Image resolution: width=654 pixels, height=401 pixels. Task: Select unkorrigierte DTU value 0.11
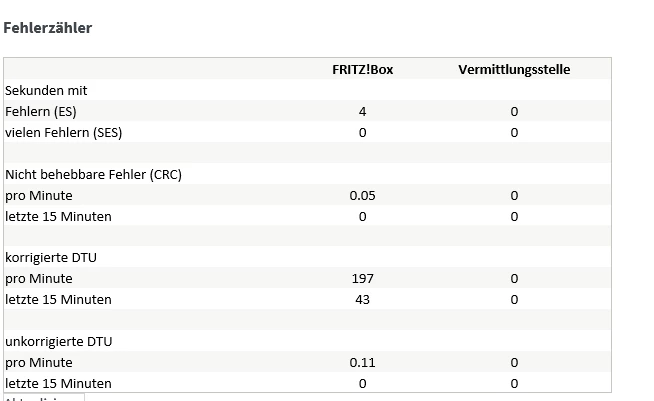point(362,363)
